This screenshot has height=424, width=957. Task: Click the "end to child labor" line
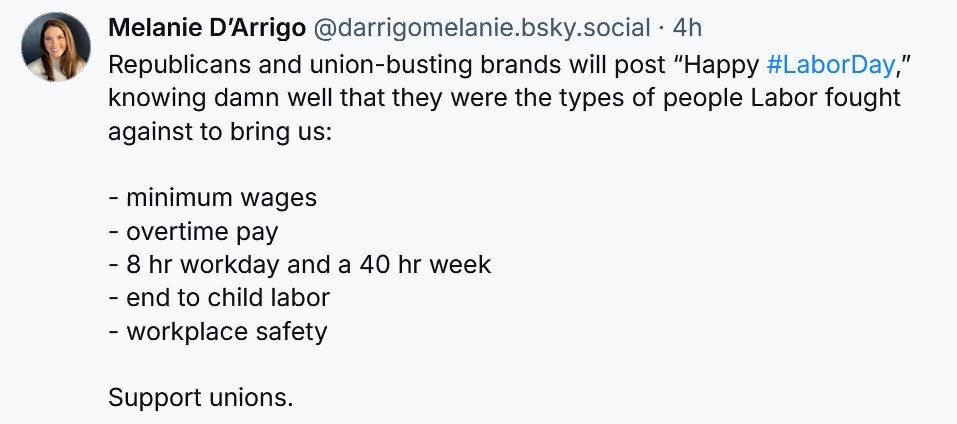(x=218, y=298)
